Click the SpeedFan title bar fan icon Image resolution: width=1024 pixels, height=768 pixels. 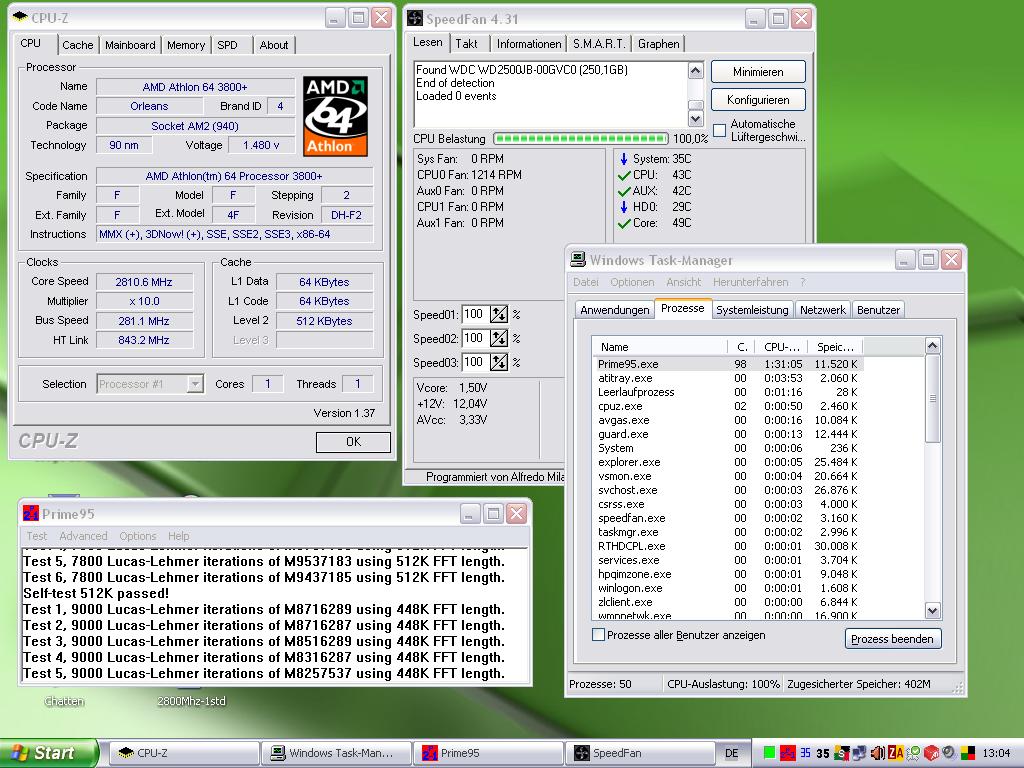tap(415, 18)
